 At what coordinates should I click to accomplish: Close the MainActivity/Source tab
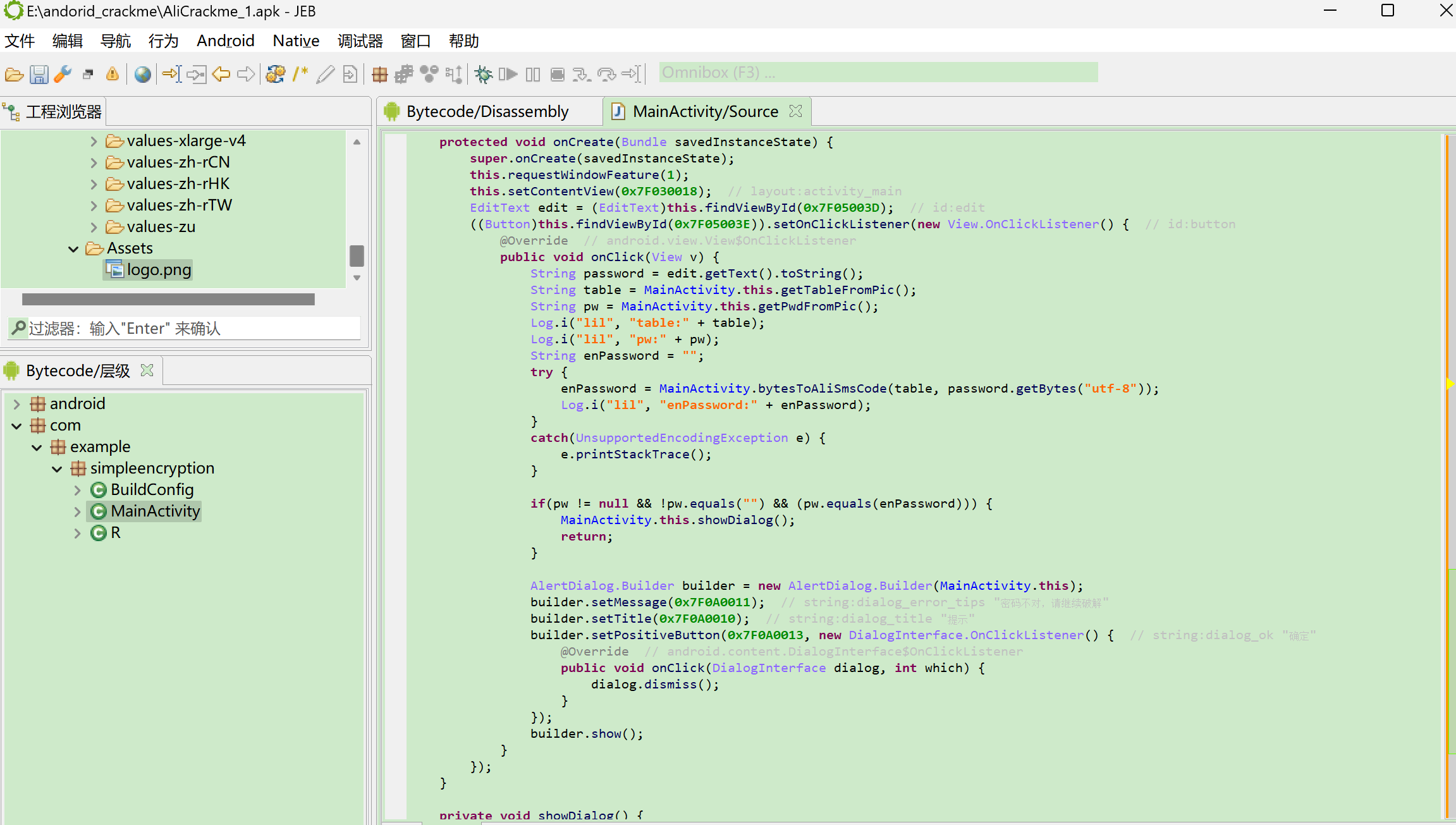pyautogui.click(x=796, y=111)
